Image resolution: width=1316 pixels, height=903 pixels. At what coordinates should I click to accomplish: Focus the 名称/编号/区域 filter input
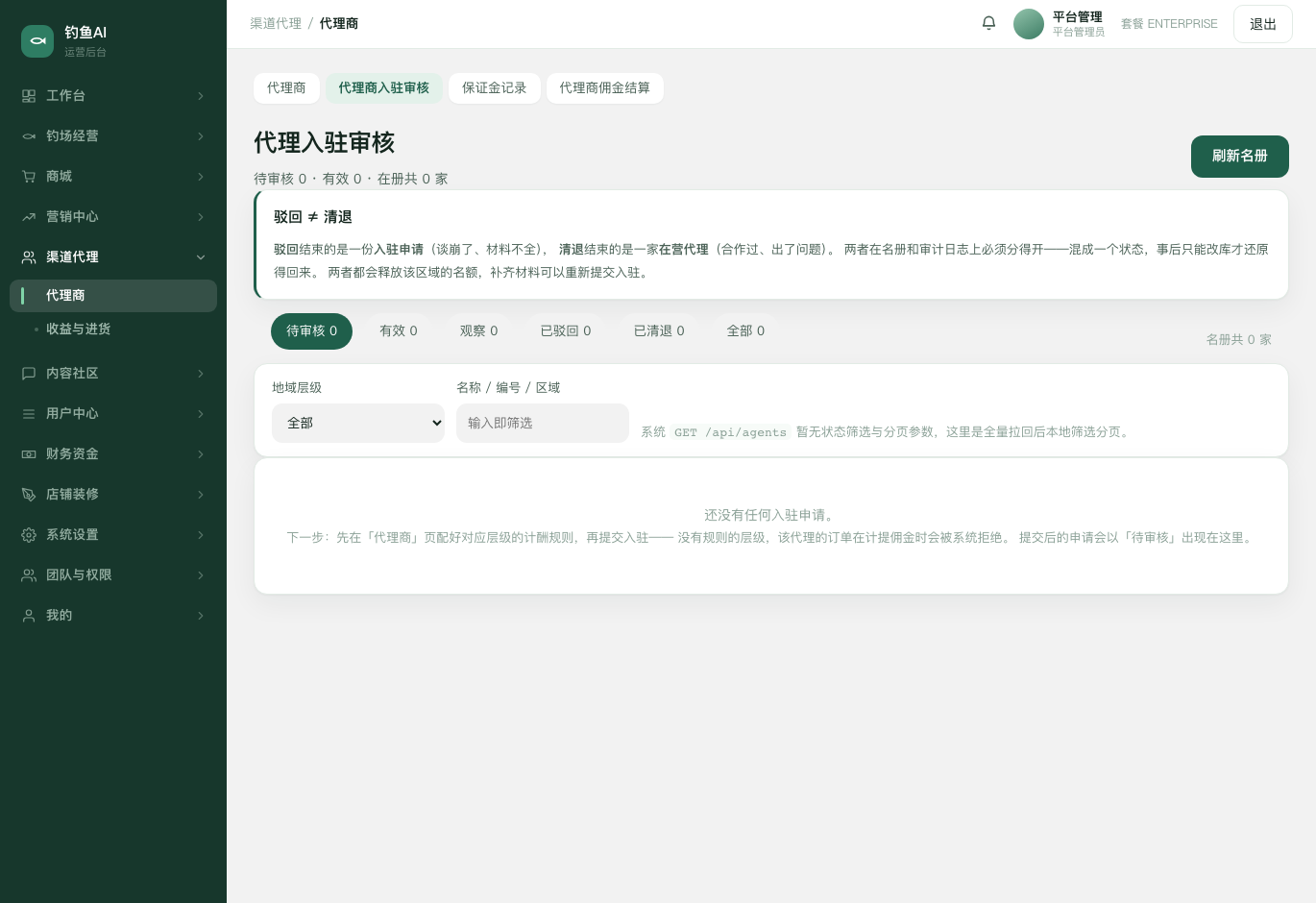(543, 423)
